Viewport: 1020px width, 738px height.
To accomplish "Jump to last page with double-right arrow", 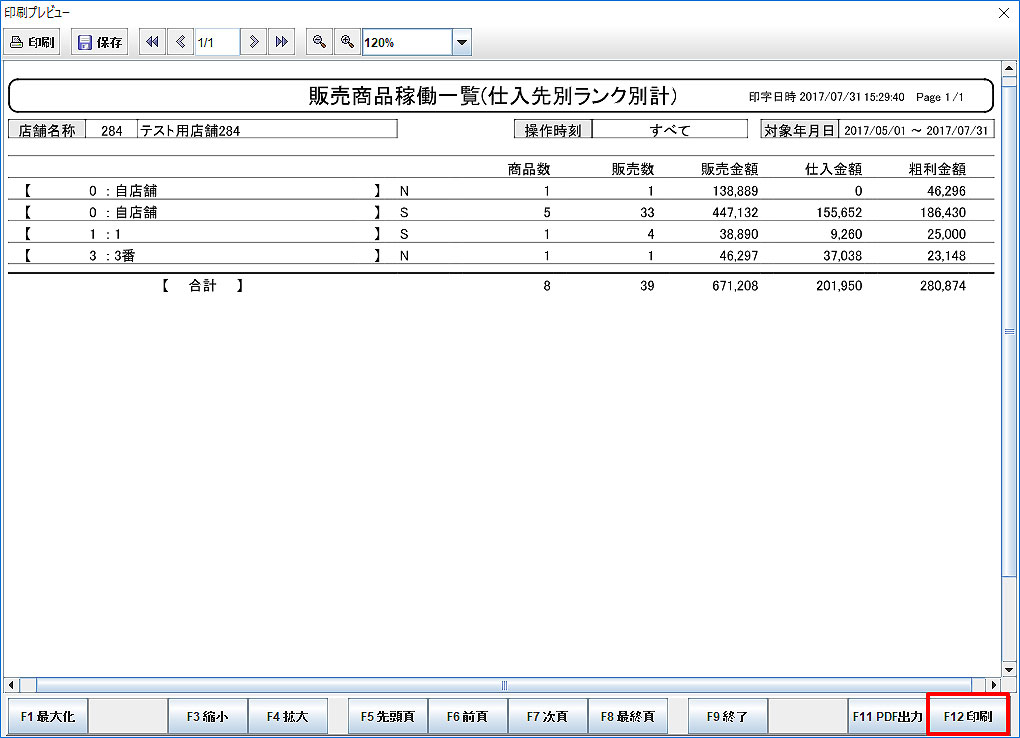I will [281, 42].
